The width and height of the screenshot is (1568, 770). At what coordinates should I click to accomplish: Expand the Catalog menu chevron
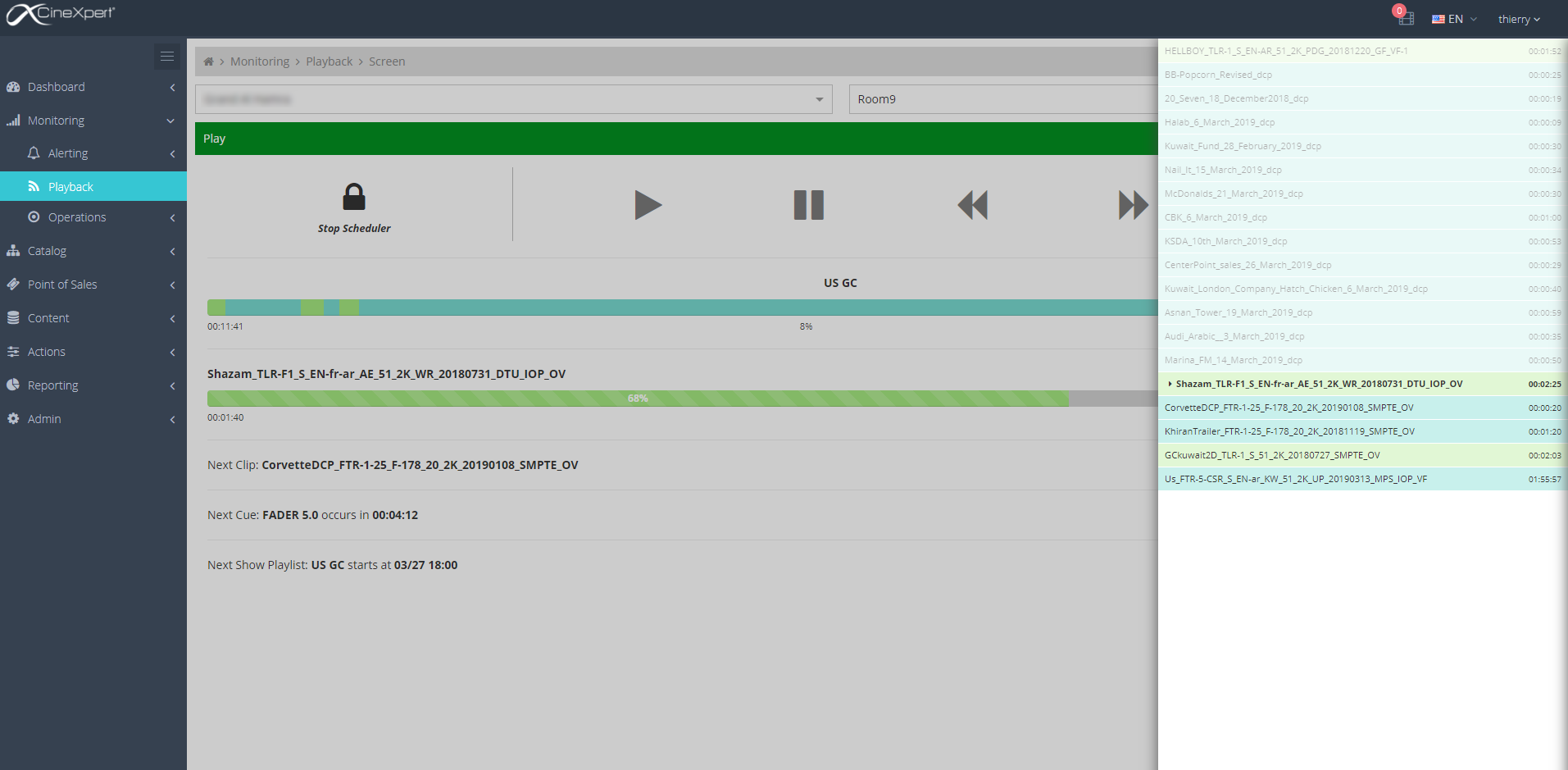(172, 251)
